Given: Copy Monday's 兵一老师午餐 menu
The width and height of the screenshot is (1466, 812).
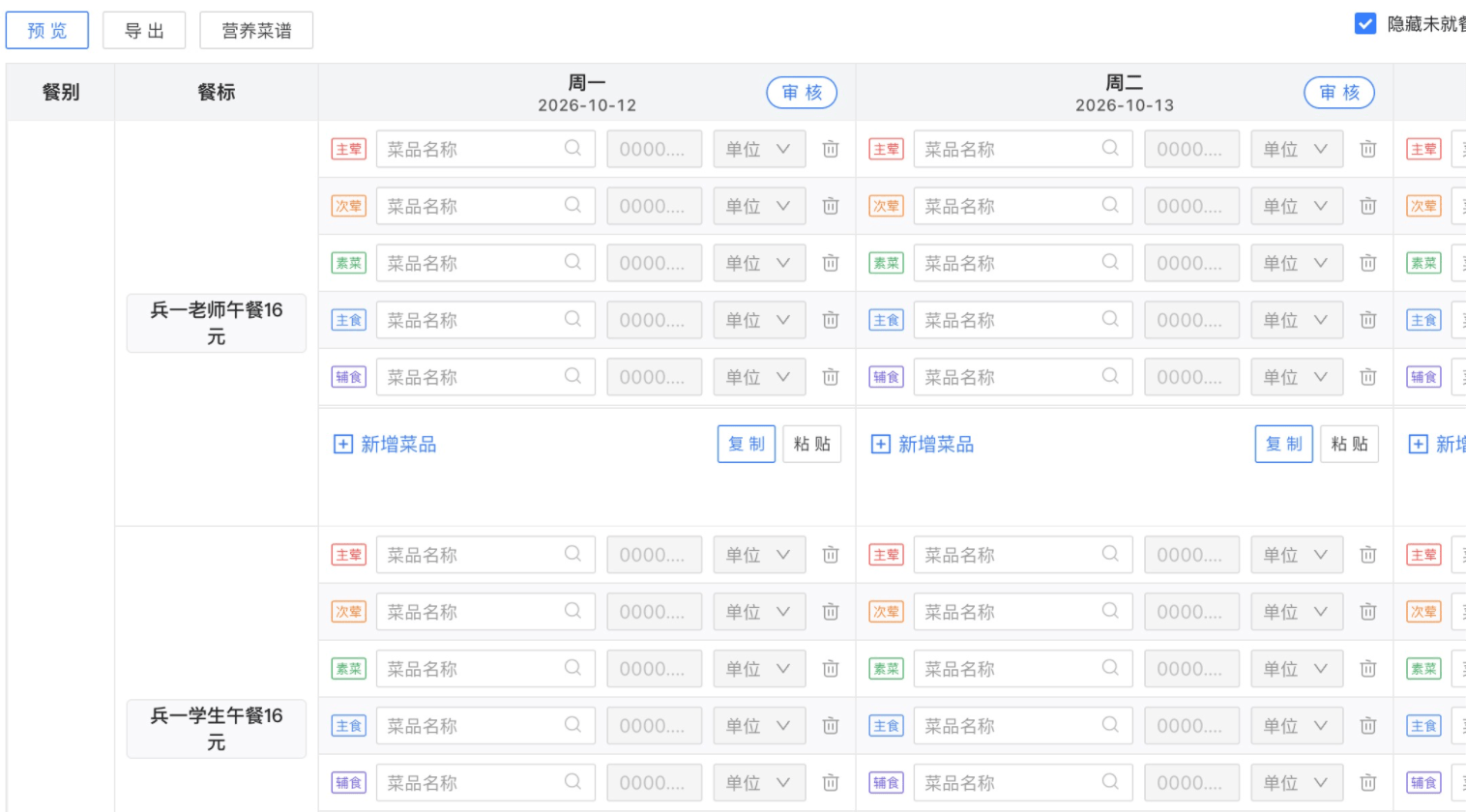Looking at the screenshot, I should tap(747, 445).
